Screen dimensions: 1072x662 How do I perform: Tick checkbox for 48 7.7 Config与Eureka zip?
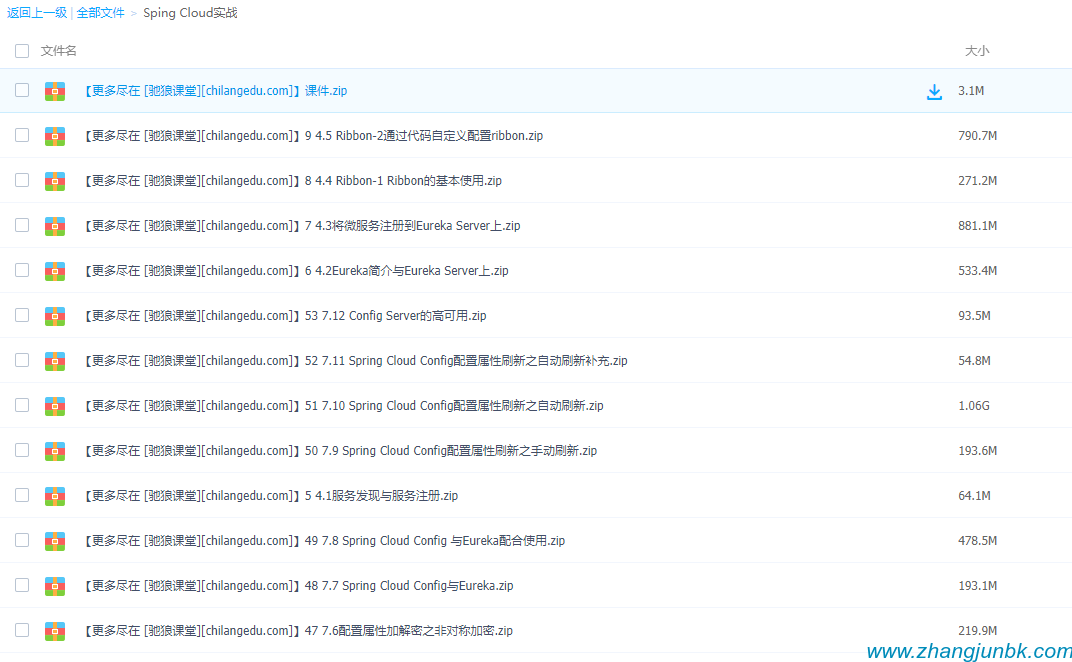[x=22, y=585]
